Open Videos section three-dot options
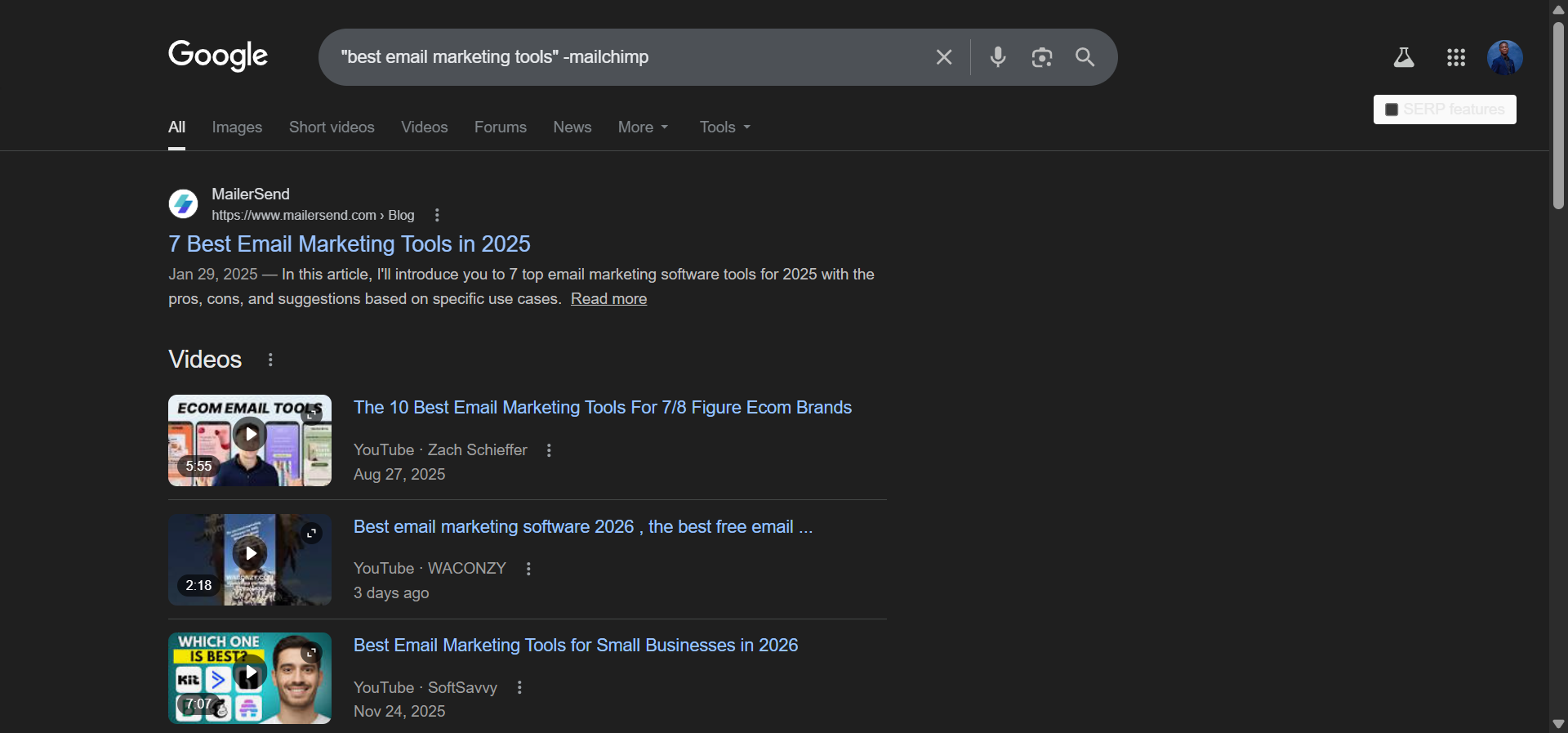Viewport: 1568px width, 733px height. pyautogui.click(x=270, y=360)
